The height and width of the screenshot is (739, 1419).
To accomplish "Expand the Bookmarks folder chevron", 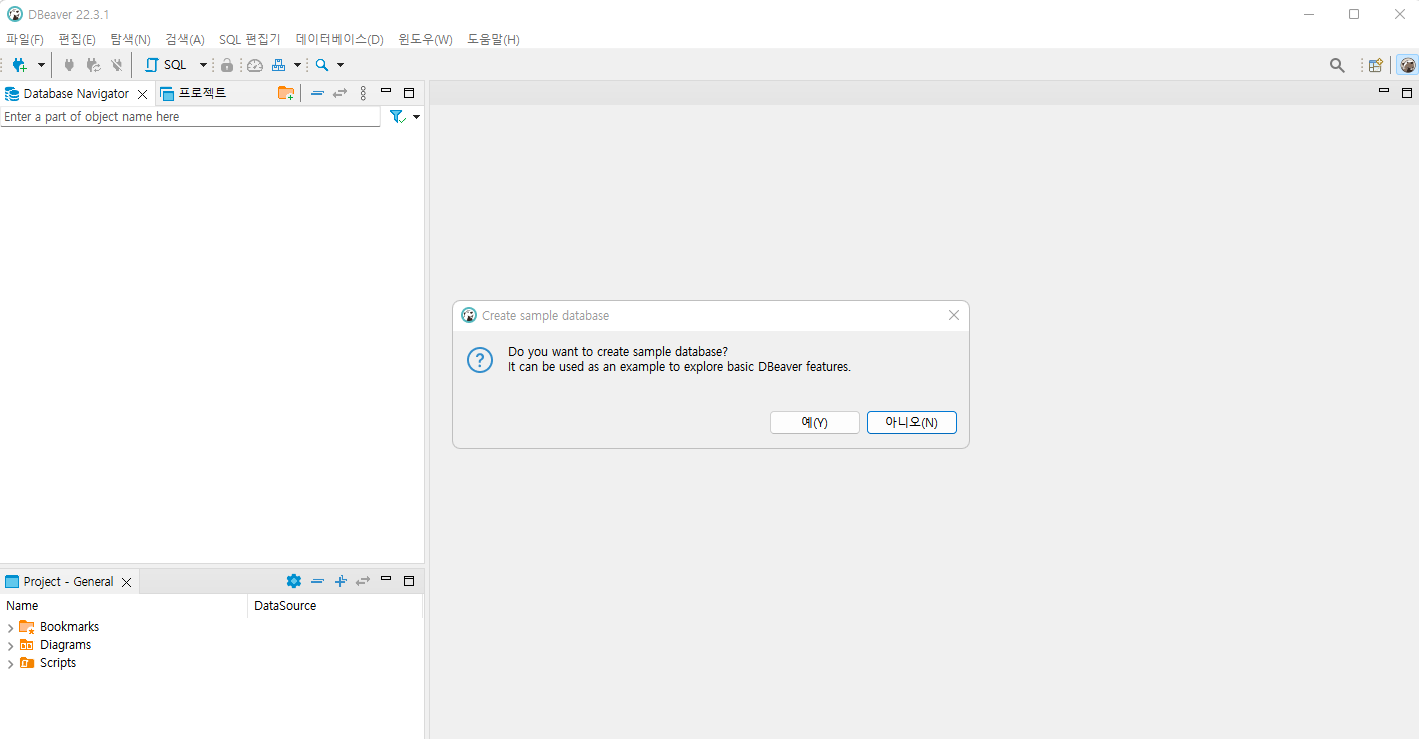I will tap(10, 628).
